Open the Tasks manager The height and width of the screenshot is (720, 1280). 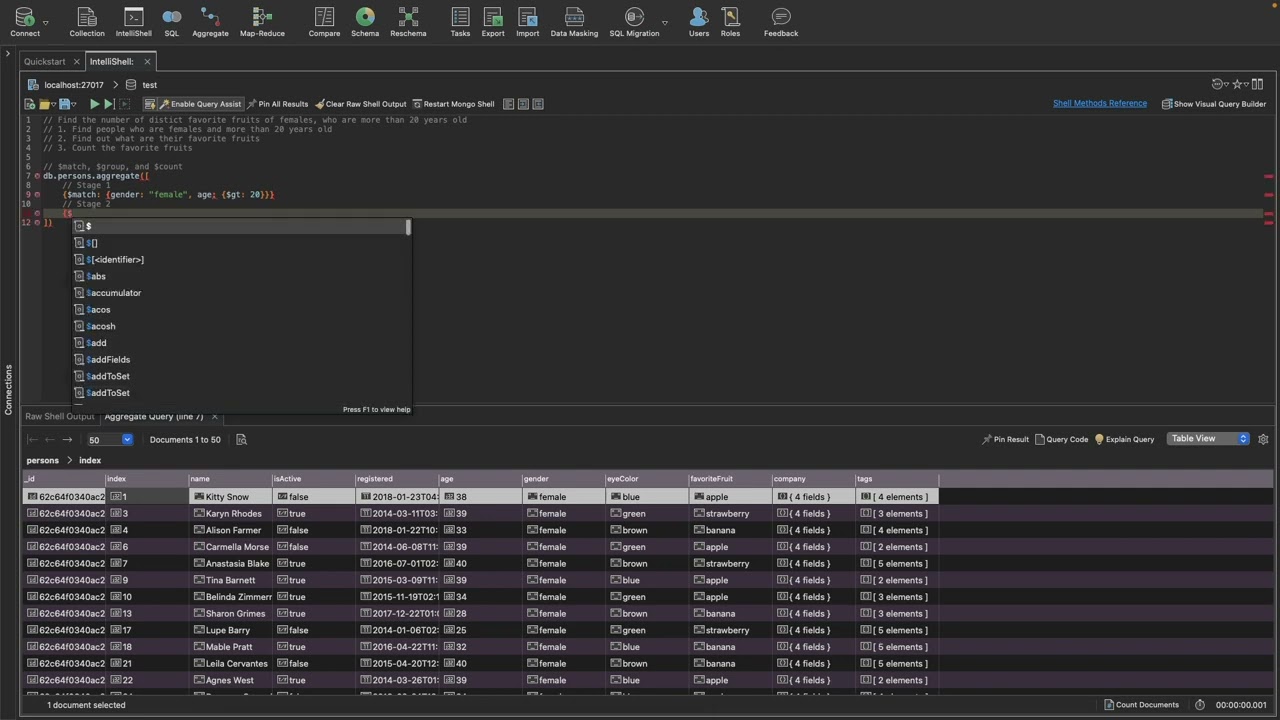point(460,21)
